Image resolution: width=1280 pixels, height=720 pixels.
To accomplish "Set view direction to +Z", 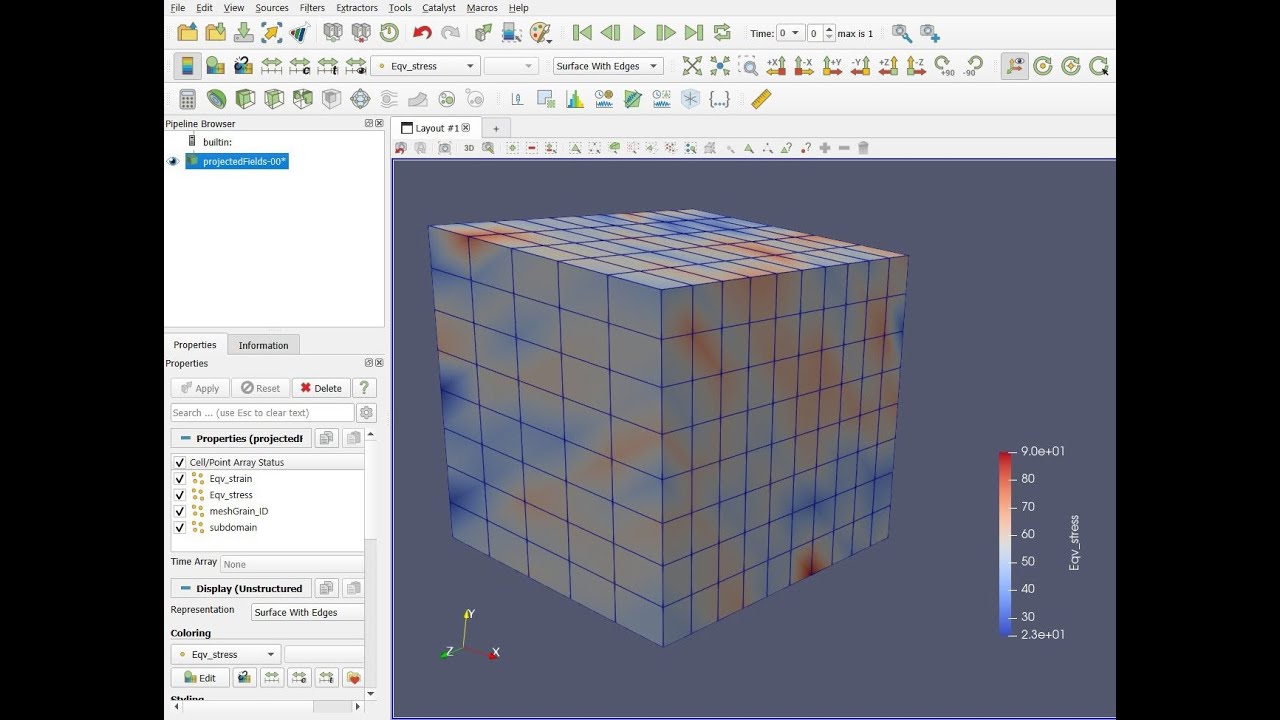I will coord(888,66).
